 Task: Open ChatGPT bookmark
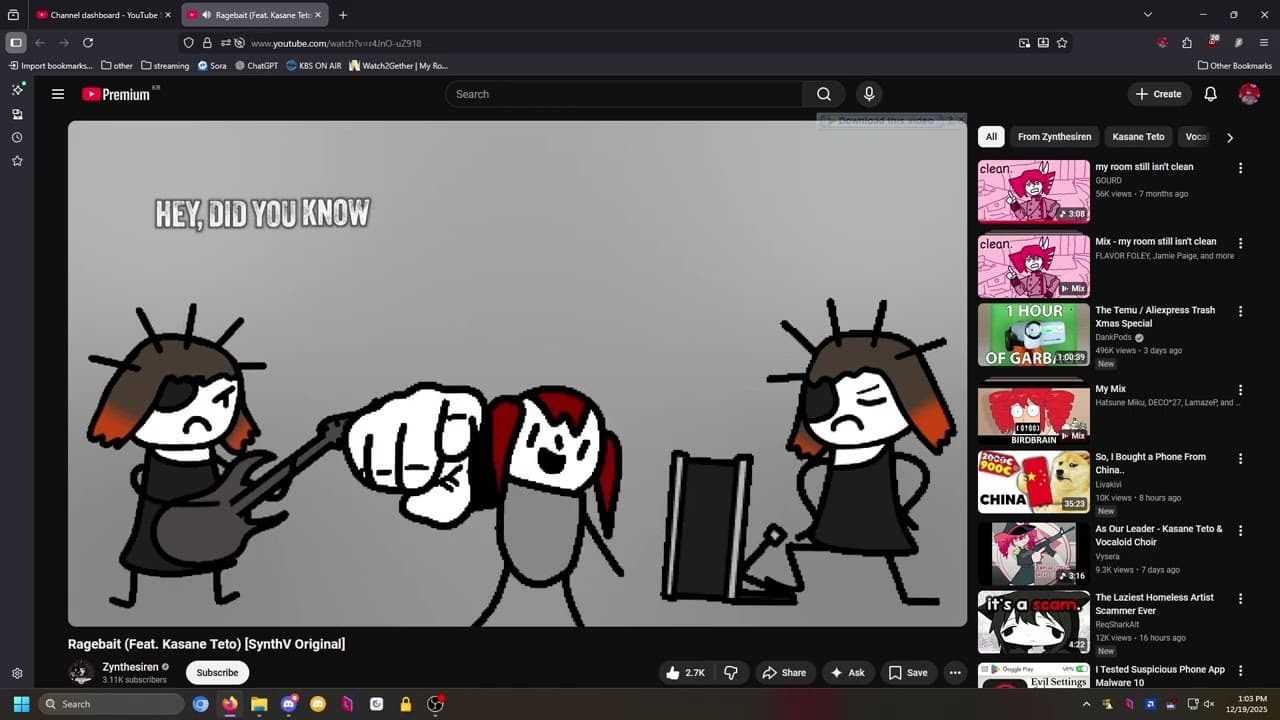256,66
